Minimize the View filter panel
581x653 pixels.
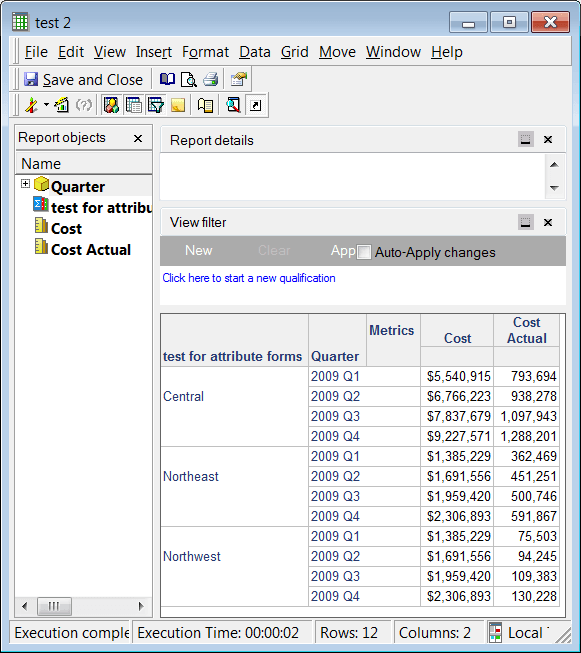click(x=526, y=222)
